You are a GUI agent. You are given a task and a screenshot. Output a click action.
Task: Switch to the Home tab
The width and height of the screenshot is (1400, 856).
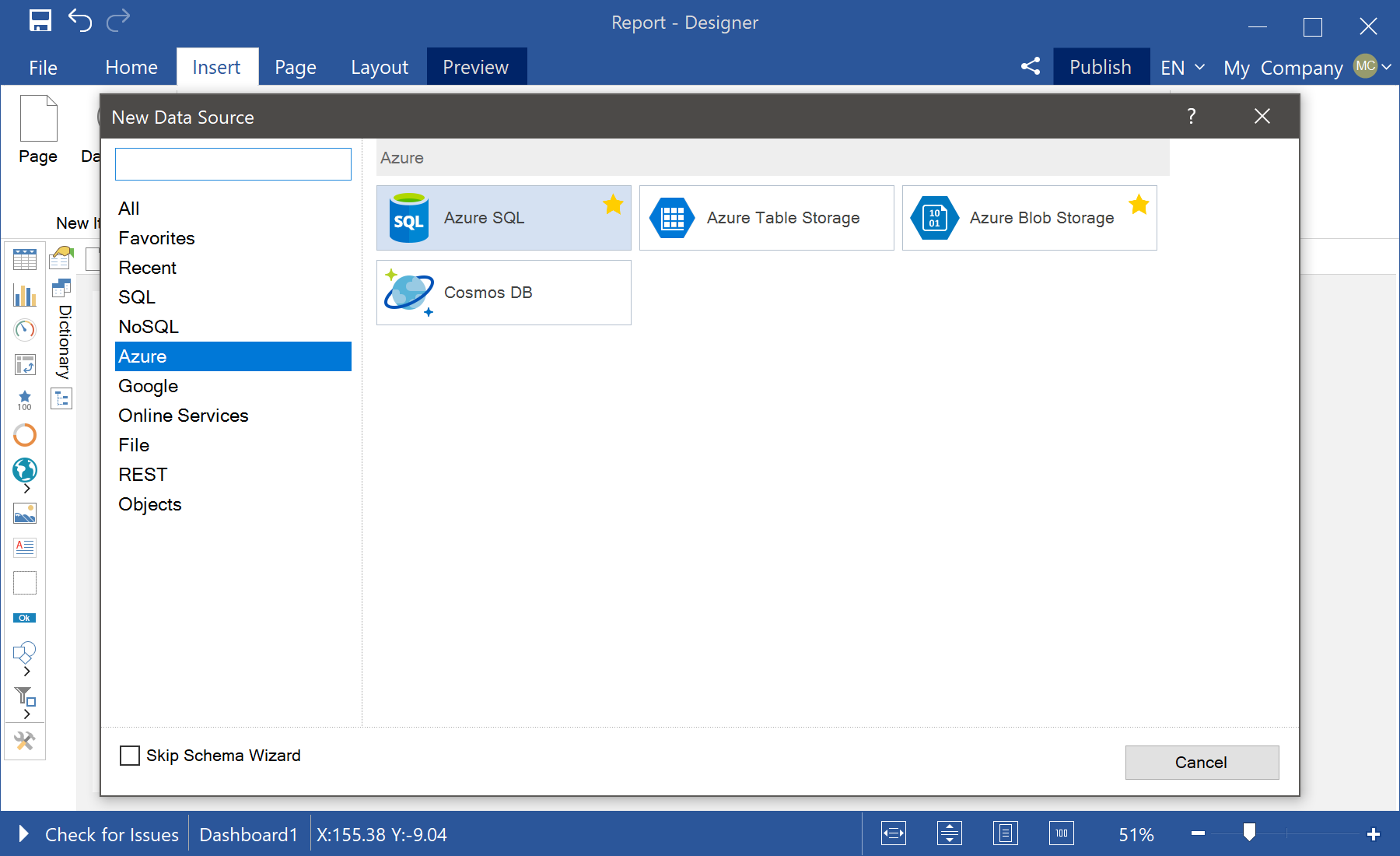click(x=131, y=68)
